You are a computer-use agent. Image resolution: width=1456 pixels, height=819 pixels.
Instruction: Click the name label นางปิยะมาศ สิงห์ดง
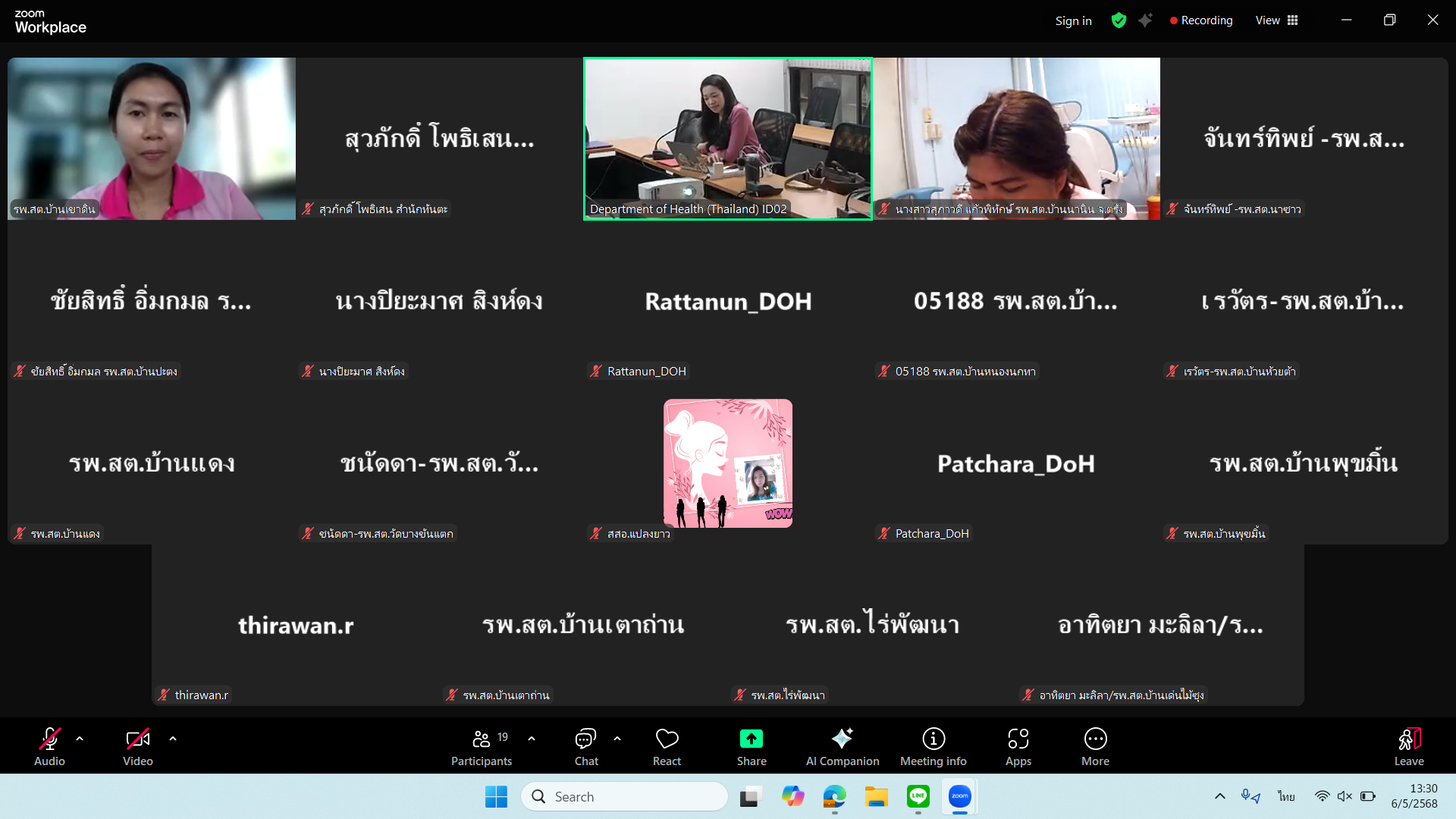tap(362, 371)
